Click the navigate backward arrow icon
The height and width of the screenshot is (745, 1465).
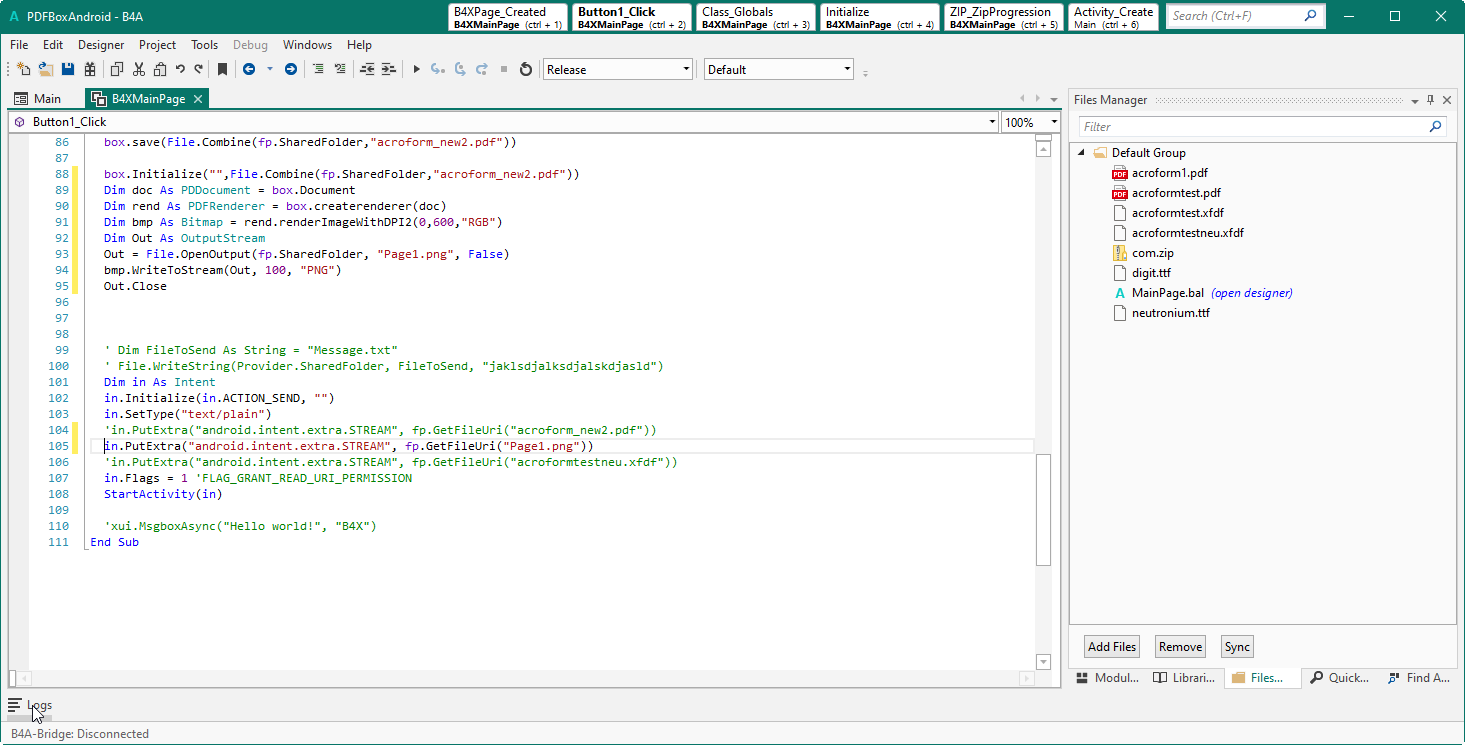pyautogui.click(x=249, y=69)
